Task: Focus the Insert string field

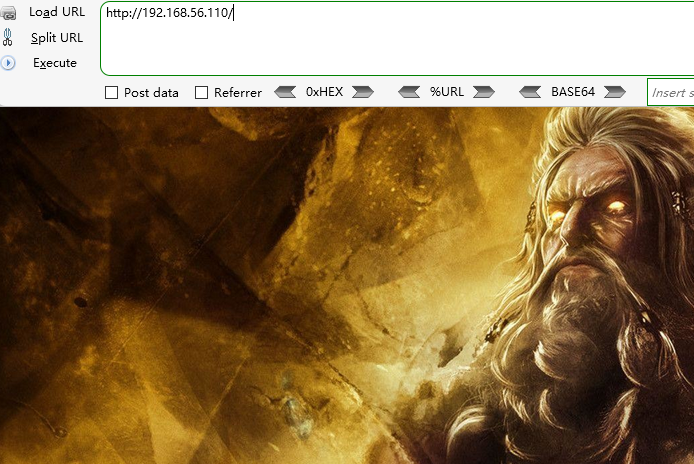Action: 671,92
